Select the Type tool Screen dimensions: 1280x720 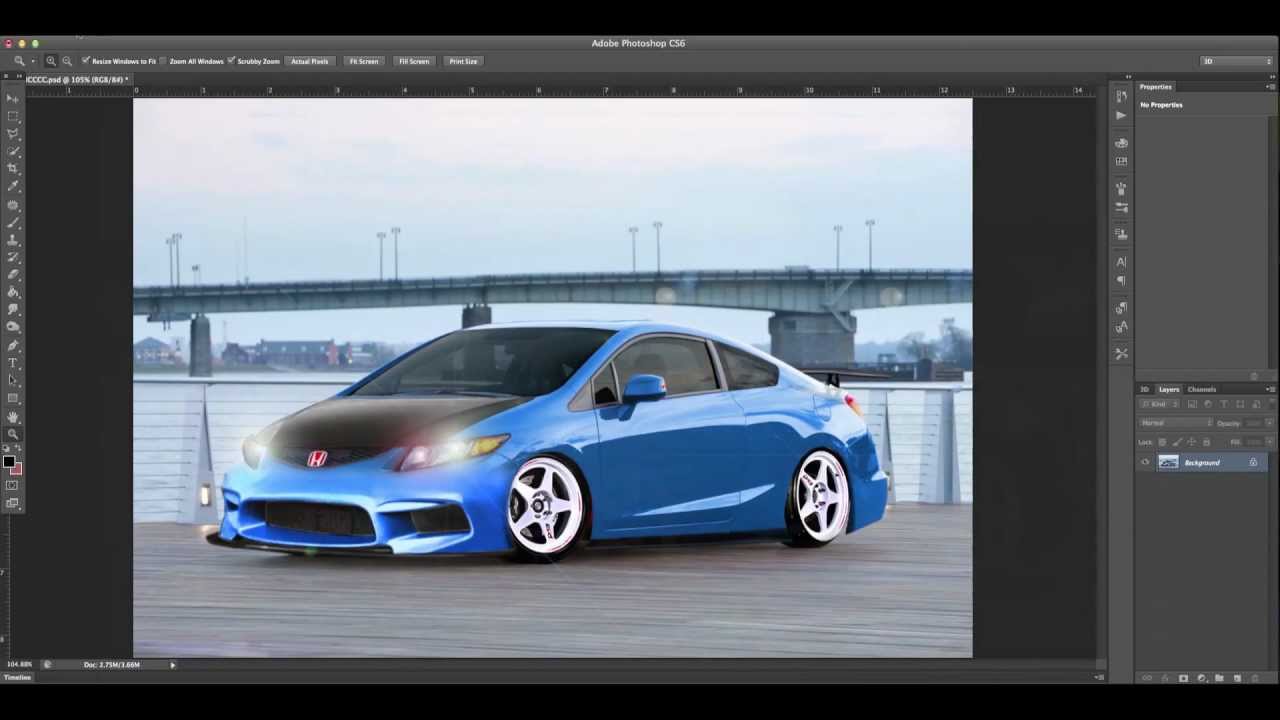tap(12, 362)
